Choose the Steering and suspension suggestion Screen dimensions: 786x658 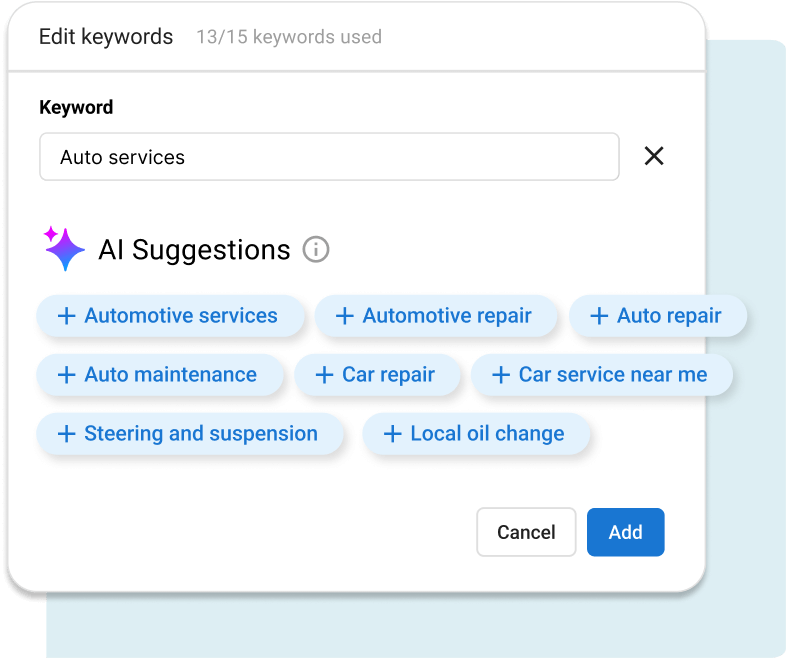(x=190, y=434)
